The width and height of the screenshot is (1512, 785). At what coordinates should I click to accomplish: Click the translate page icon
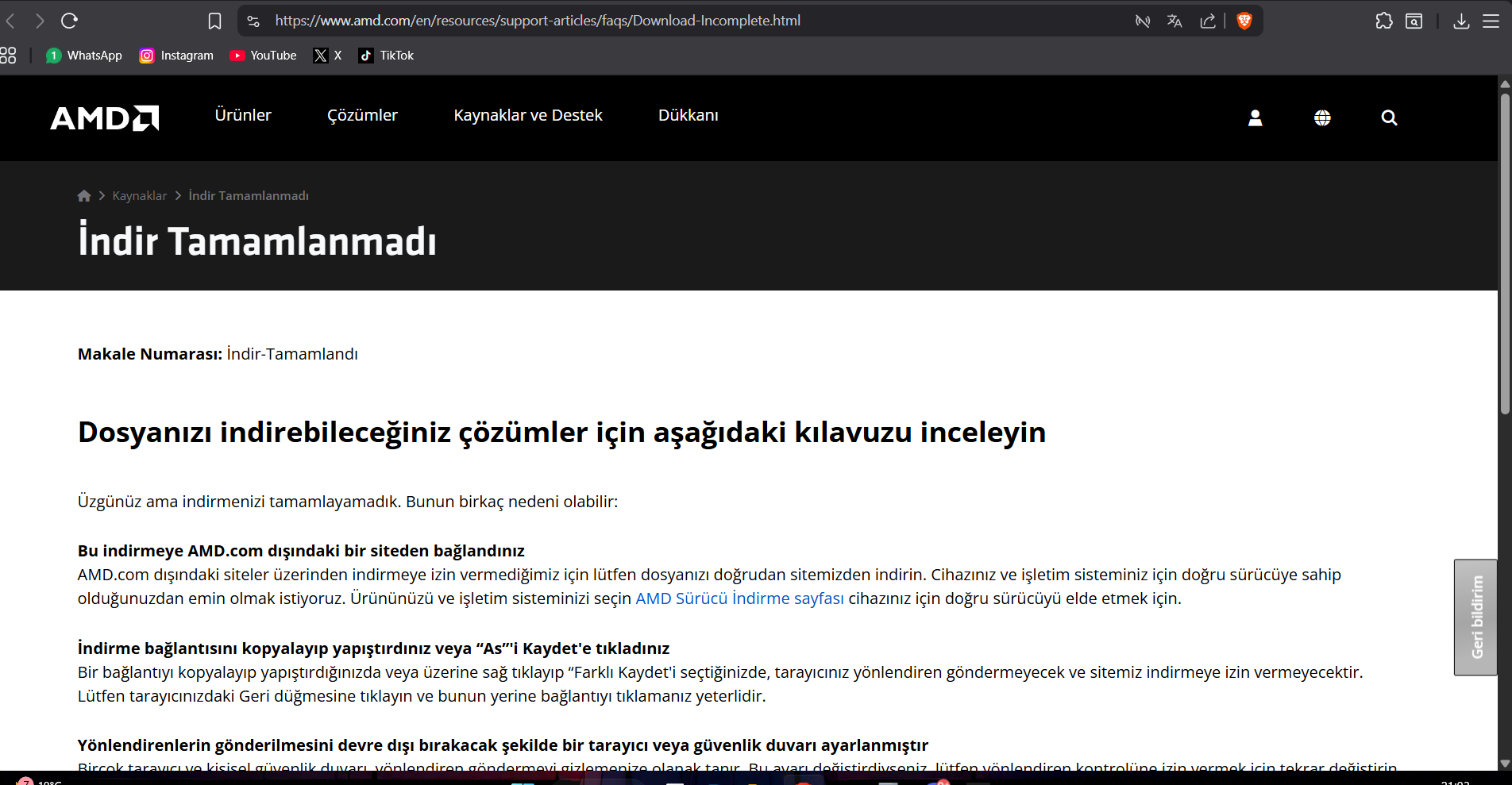click(1174, 21)
